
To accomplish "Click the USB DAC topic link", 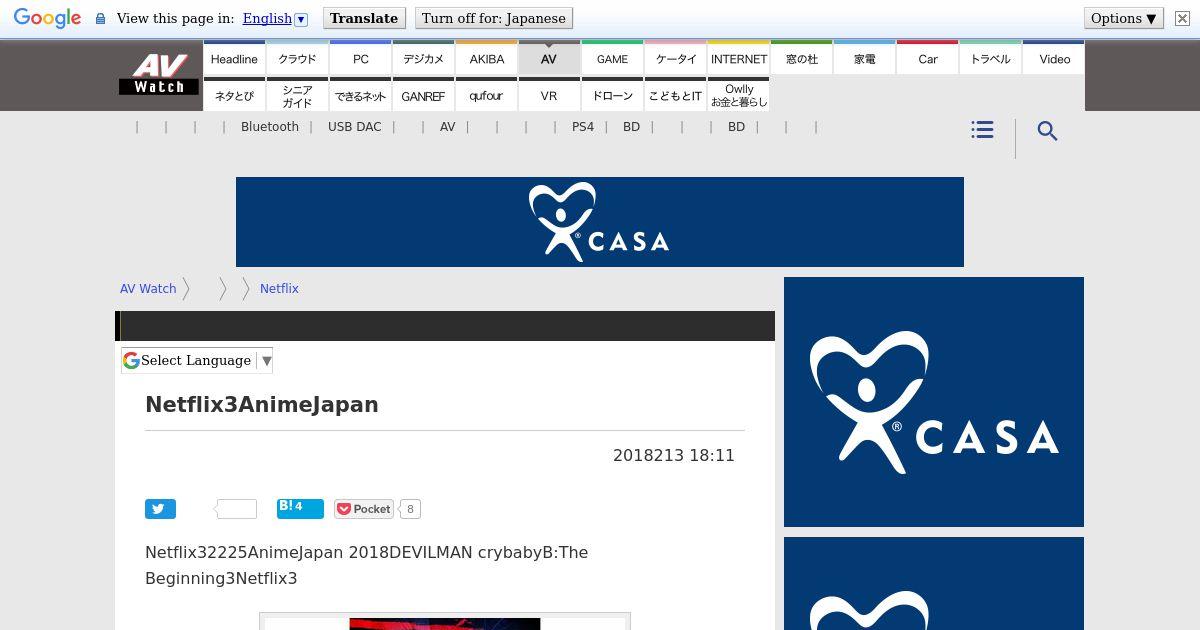I will (354, 127).
